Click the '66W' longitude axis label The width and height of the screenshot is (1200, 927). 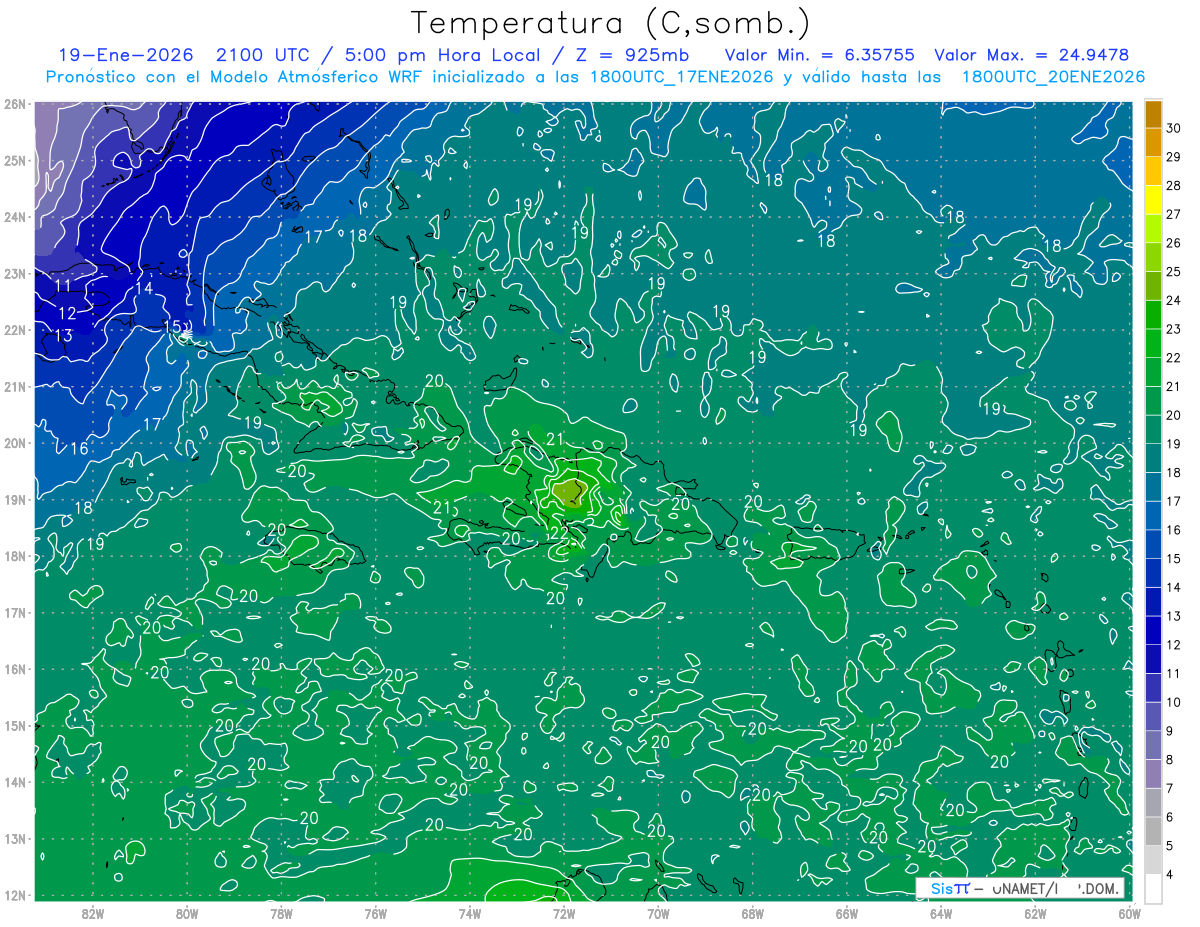coord(847,913)
